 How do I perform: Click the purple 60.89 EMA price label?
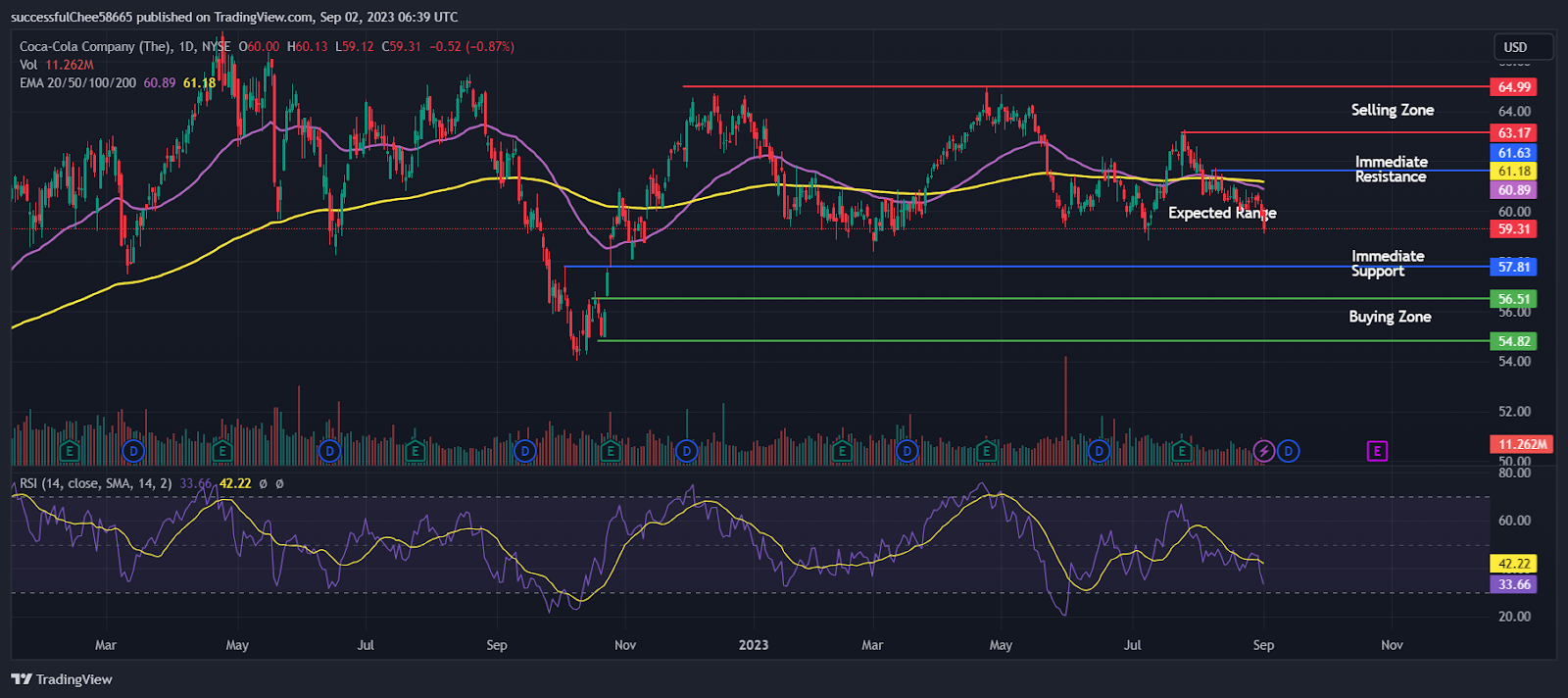1513,190
